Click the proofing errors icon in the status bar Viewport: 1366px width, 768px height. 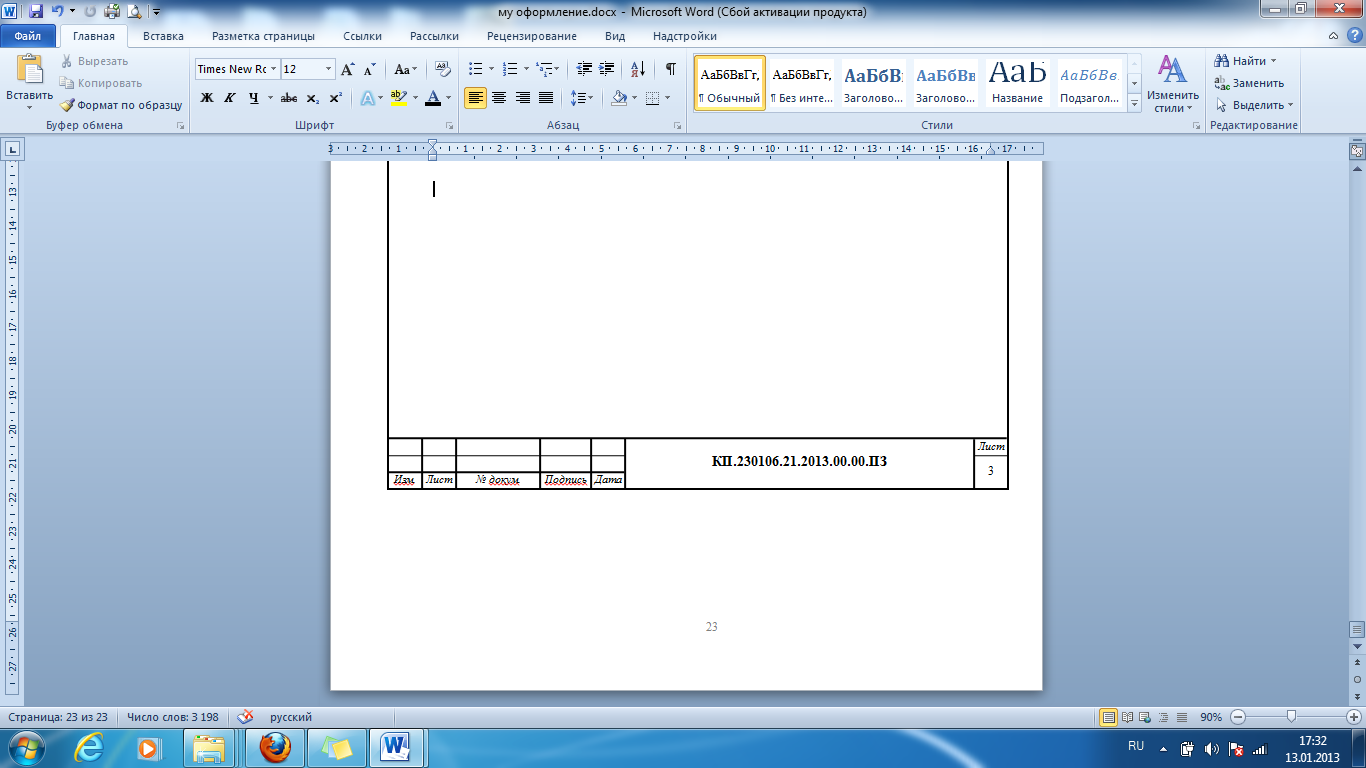click(245, 717)
